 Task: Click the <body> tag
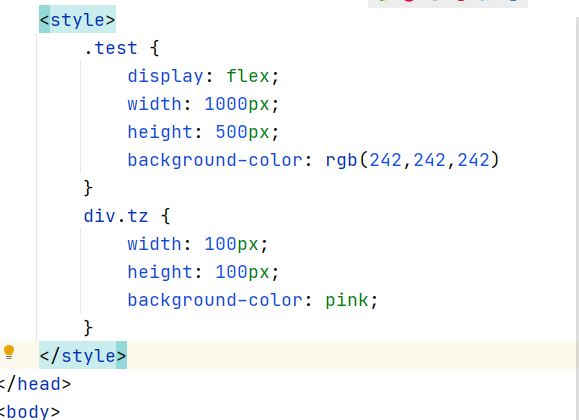click(x=30, y=412)
